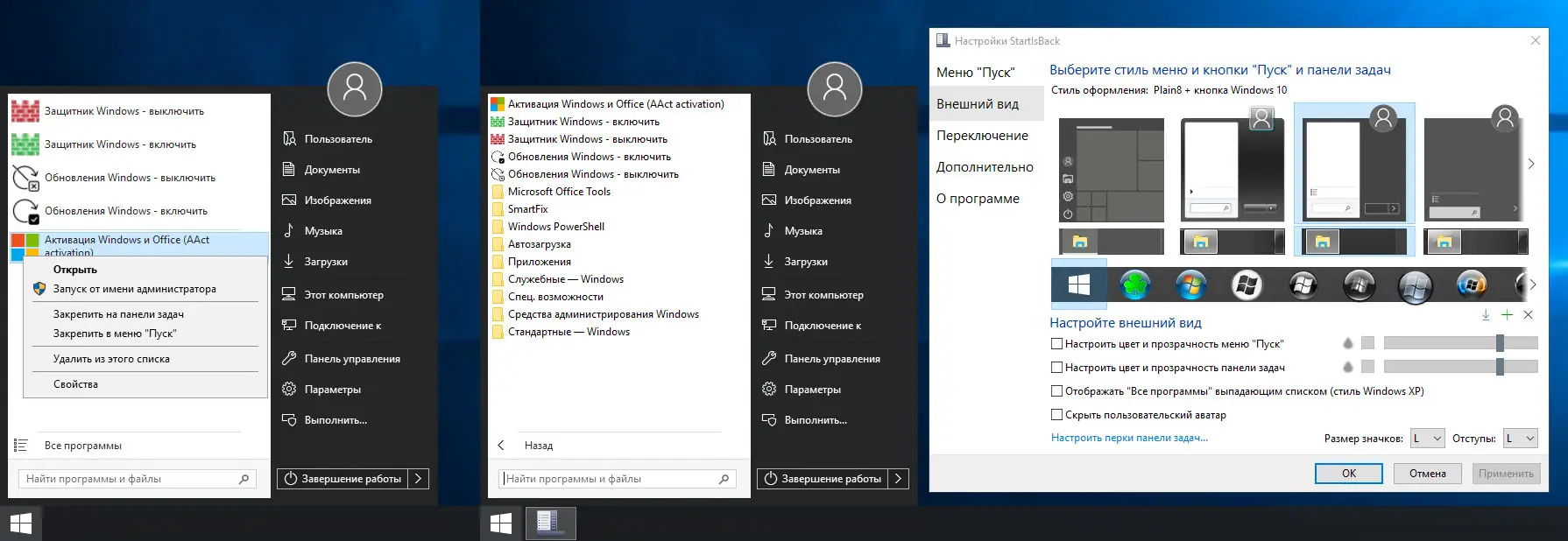Screen dimensions: 1568x541
Task: Pick the white round Windows logo orb
Action: tap(1247, 285)
